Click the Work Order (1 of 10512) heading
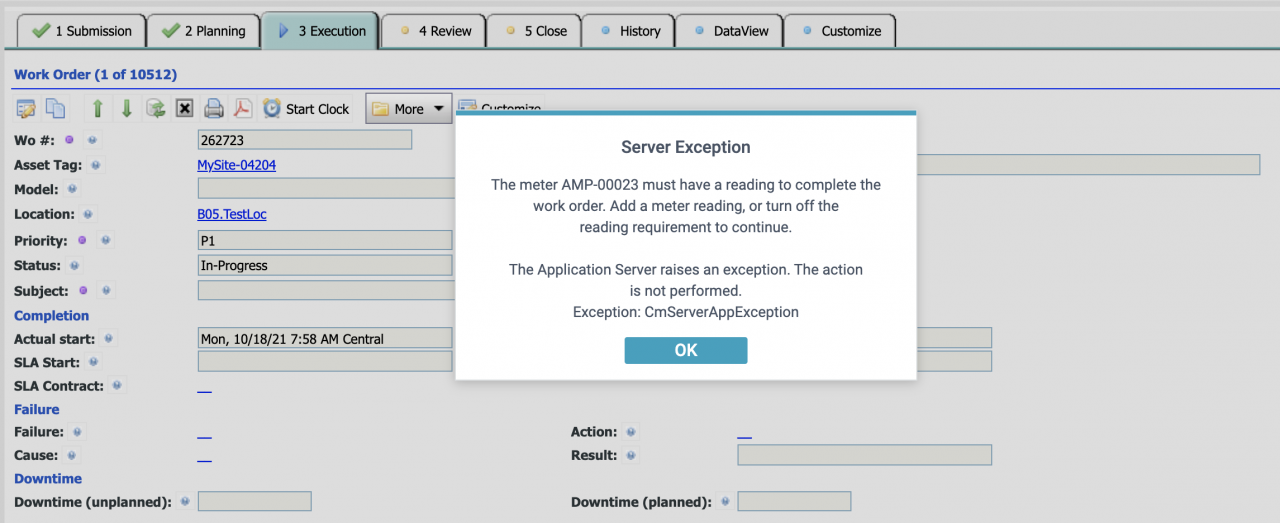1280x523 pixels. (x=96, y=75)
